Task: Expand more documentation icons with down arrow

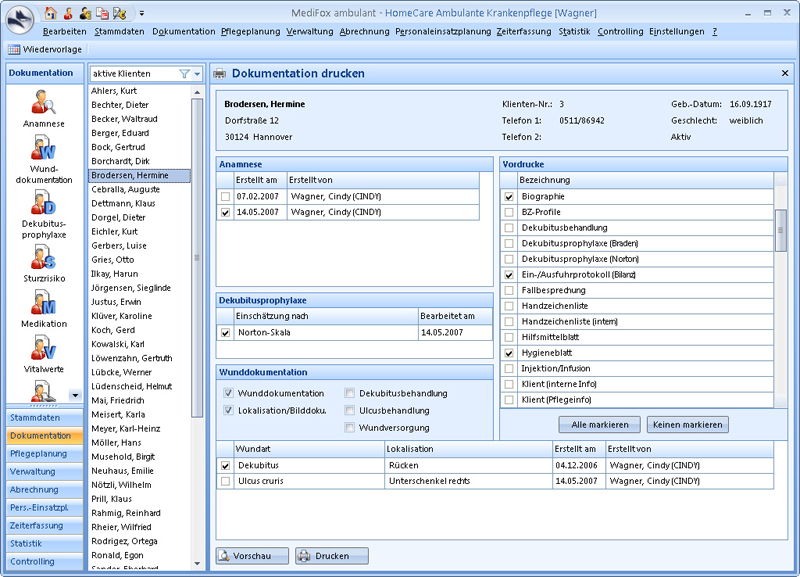Action: [x=73, y=396]
